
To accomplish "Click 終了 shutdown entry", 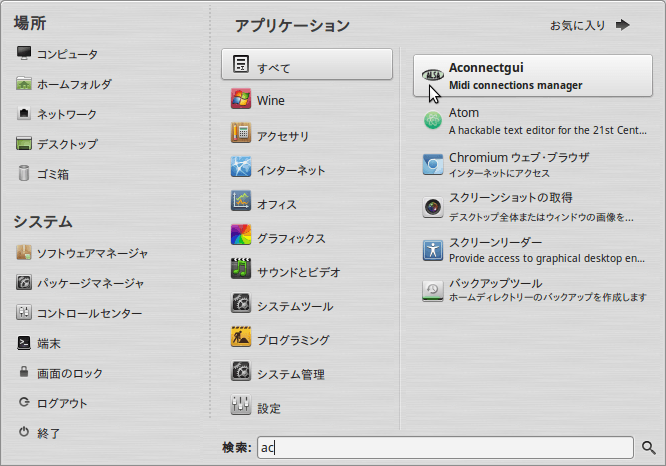I will click(48, 433).
